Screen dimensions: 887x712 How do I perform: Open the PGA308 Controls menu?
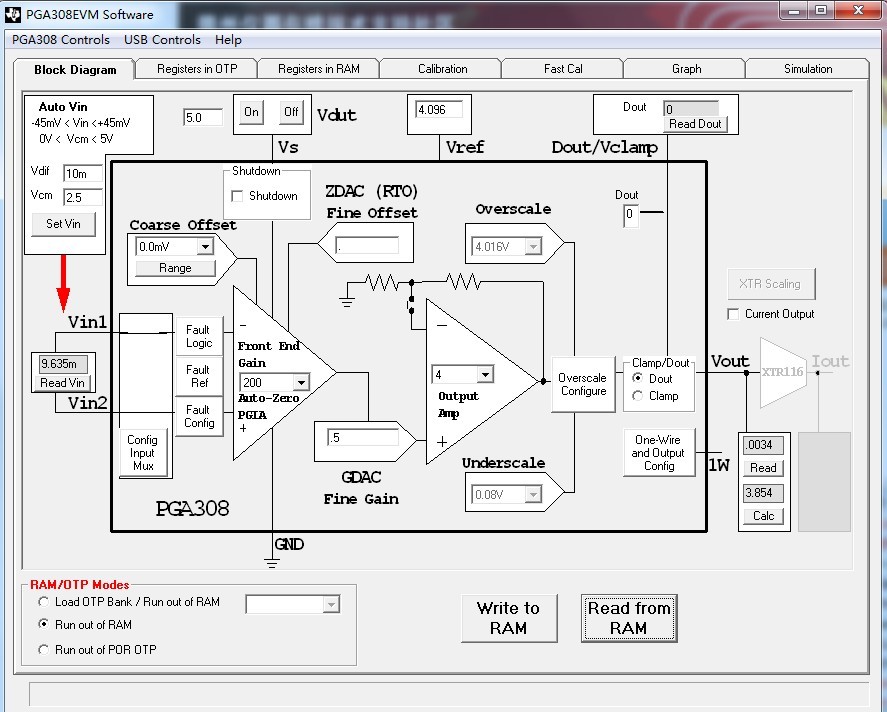pos(61,40)
